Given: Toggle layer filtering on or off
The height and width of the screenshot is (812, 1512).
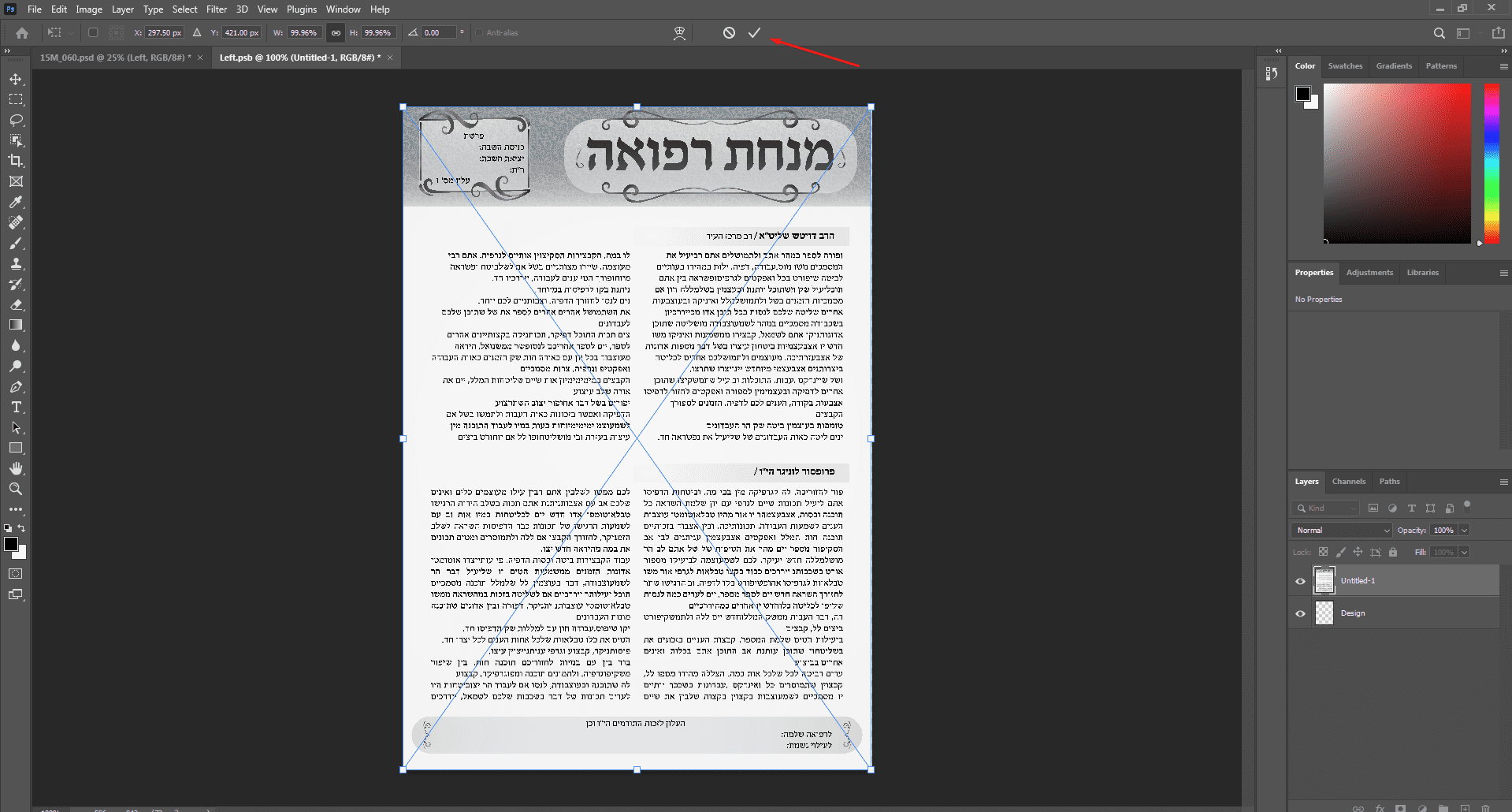Looking at the screenshot, I should pyautogui.click(x=1466, y=505).
